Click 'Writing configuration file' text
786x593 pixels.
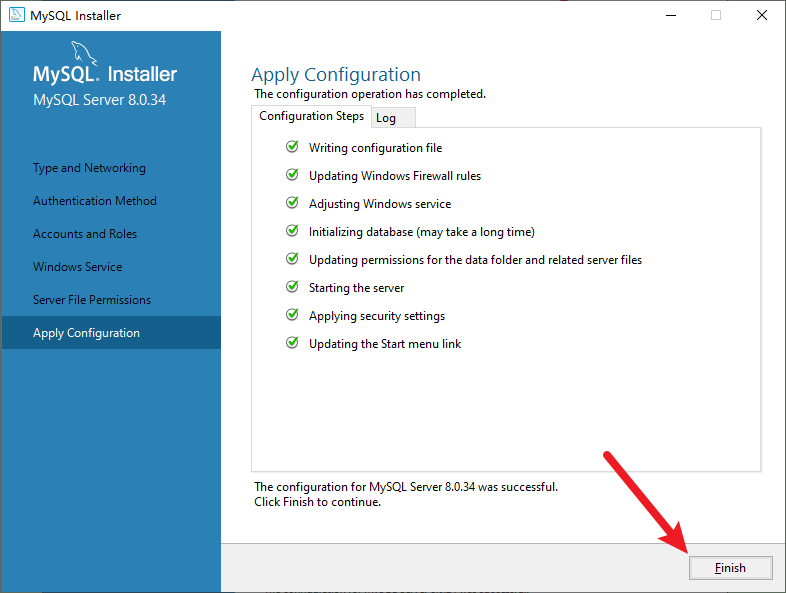point(375,148)
